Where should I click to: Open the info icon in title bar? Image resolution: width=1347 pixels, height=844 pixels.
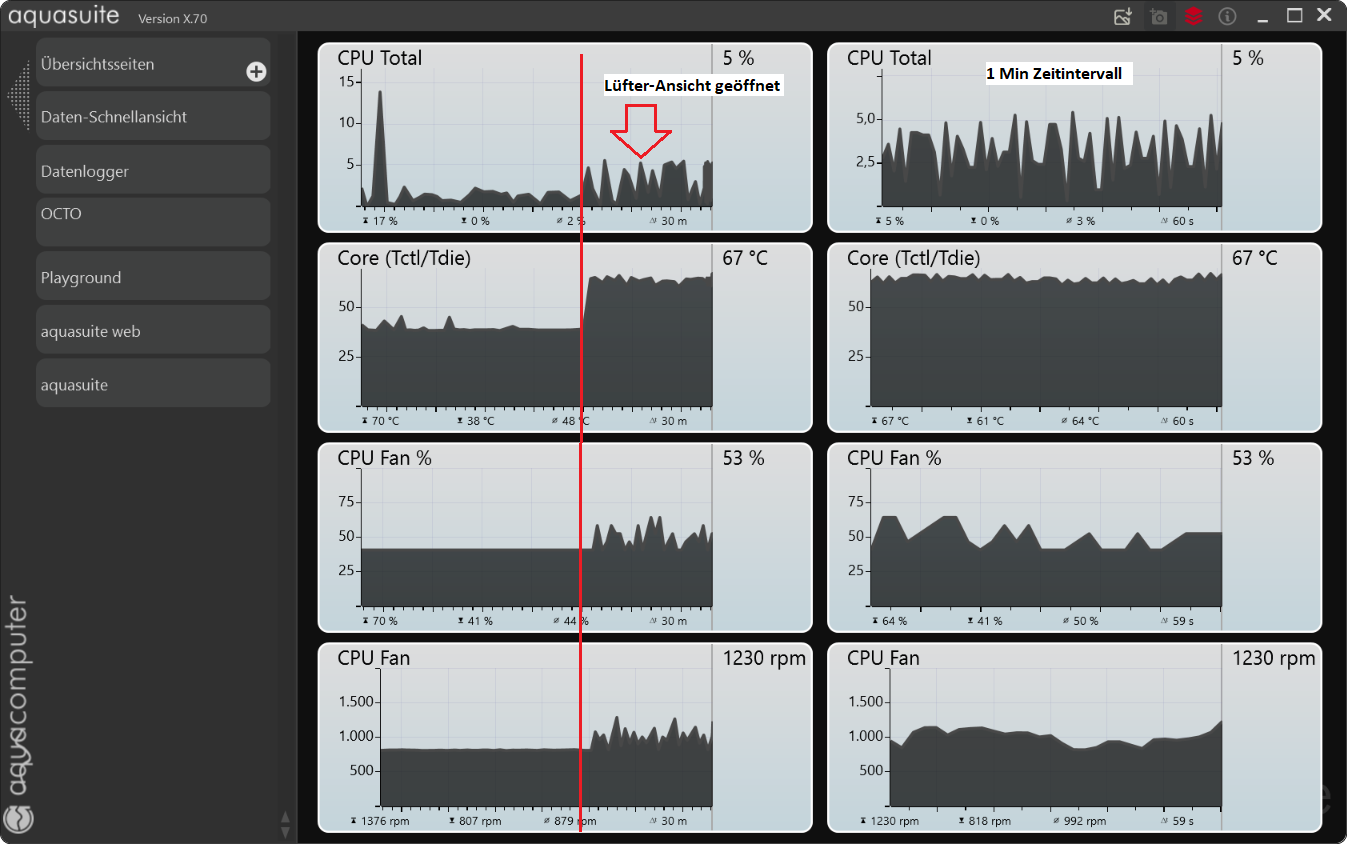tap(1228, 16)
